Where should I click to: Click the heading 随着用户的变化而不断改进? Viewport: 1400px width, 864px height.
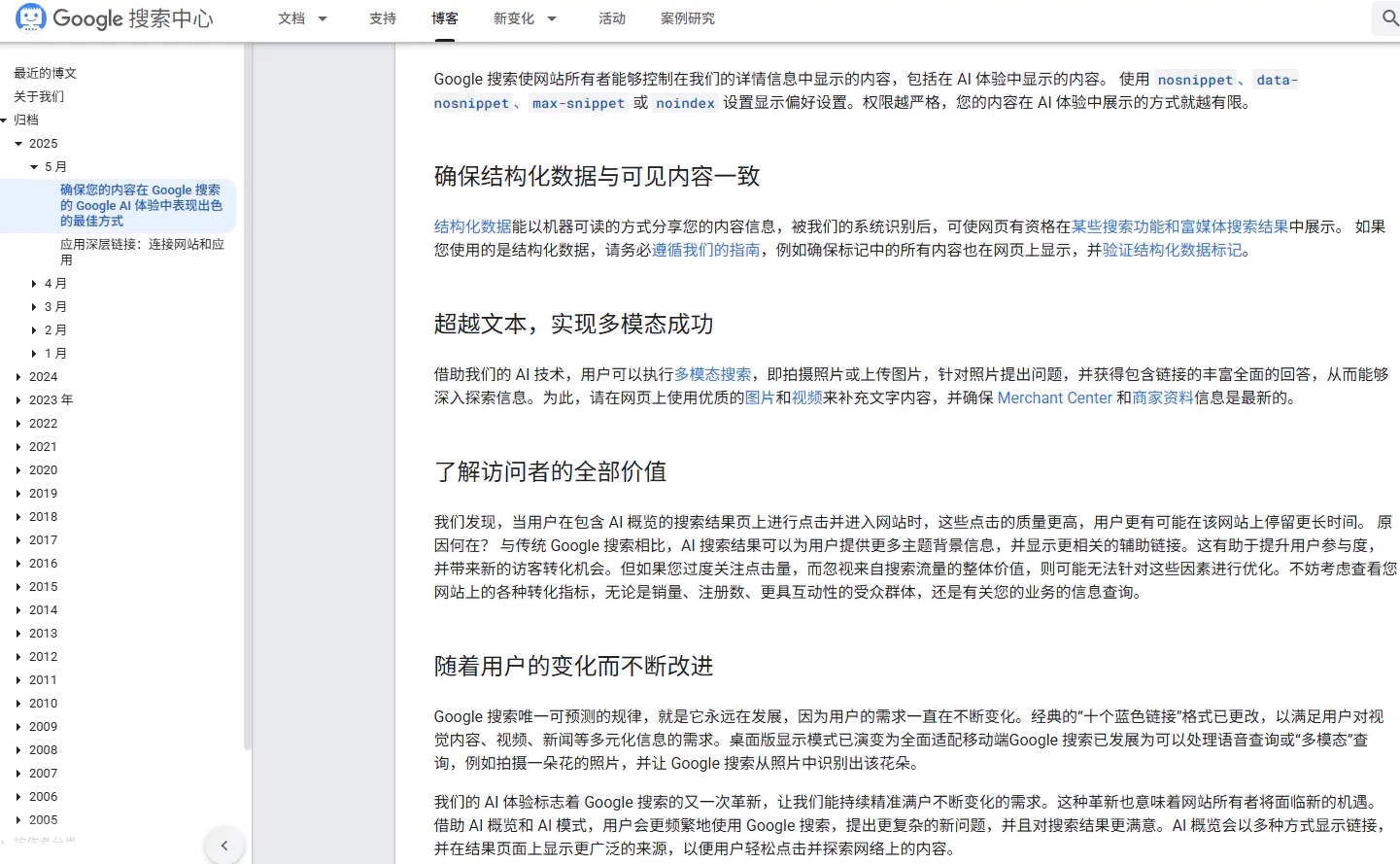(573, 666)
